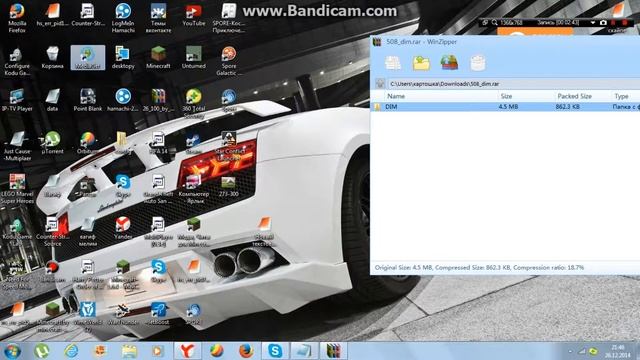Select the Spore Galactic desktop shortcut
The width and height of the screenshot is (640, 360).
click(229, 61)
